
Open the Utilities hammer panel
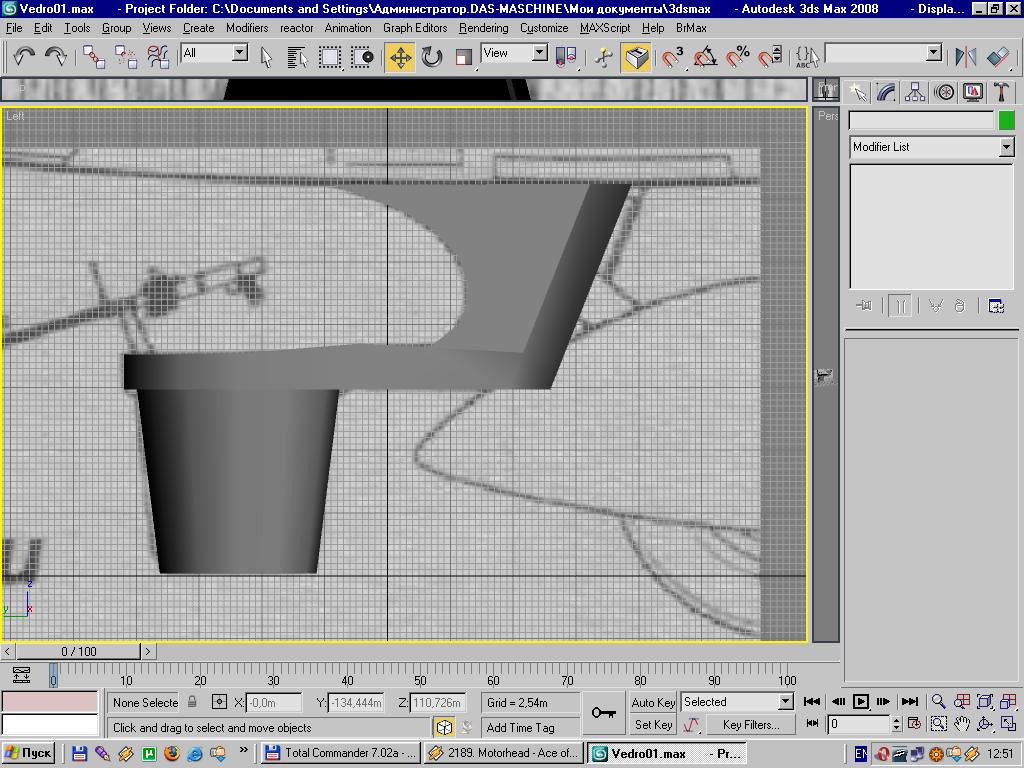pyautogui.click(x=1001, y=92)
